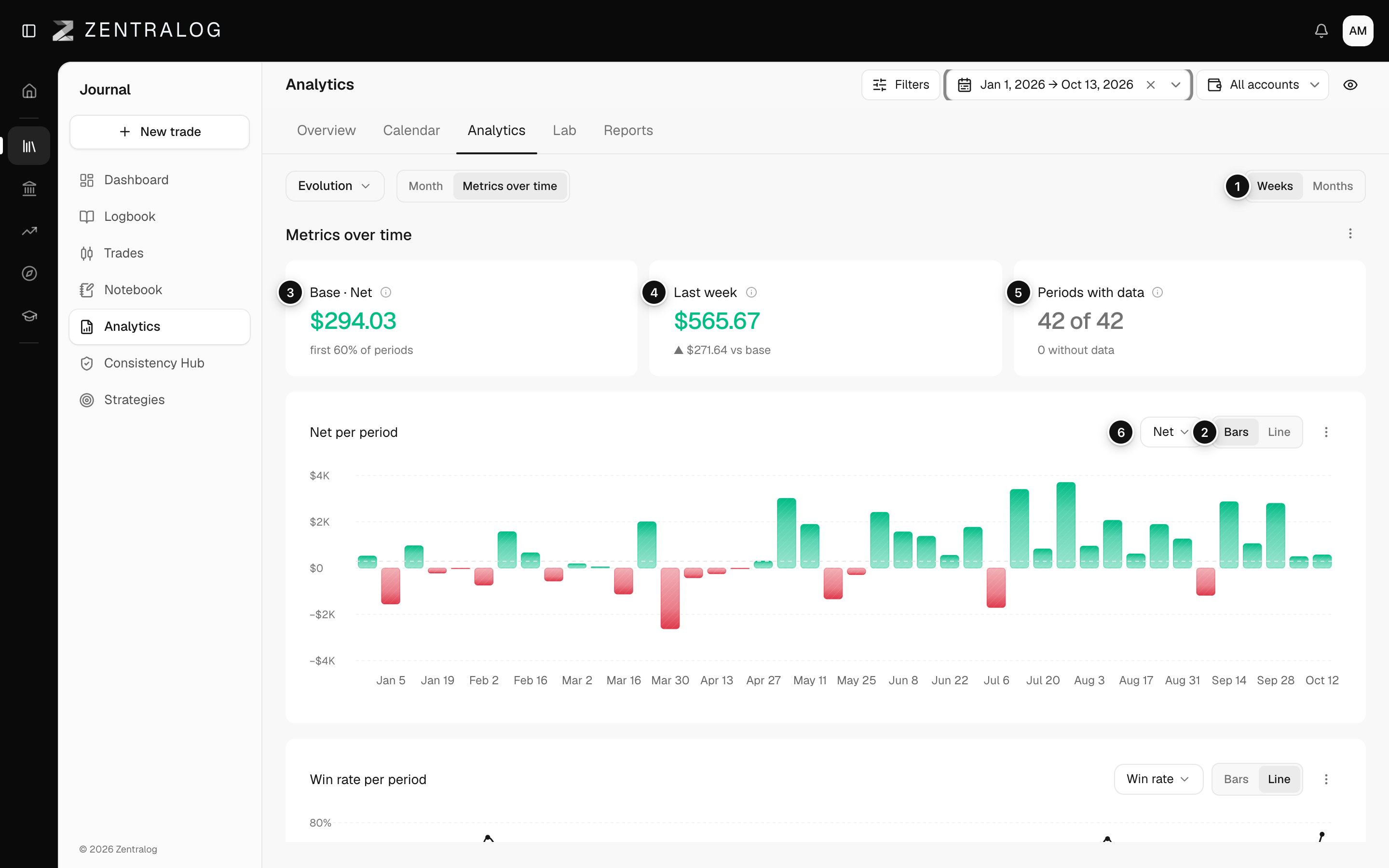Open Logbook in the Journal menu
Image resolution: width=1389 pixels, height=868 pixels.
tap(160, 217)
